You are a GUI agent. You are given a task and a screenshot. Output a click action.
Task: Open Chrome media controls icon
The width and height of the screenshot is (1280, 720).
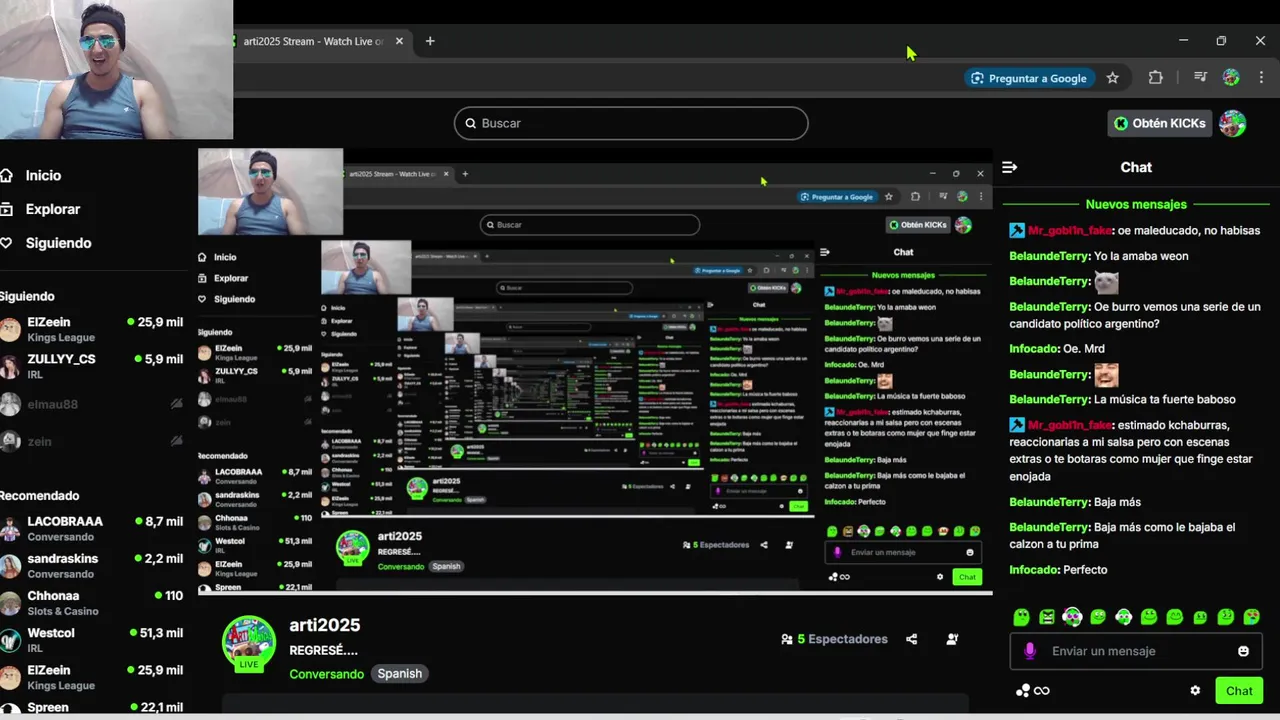1200,78
